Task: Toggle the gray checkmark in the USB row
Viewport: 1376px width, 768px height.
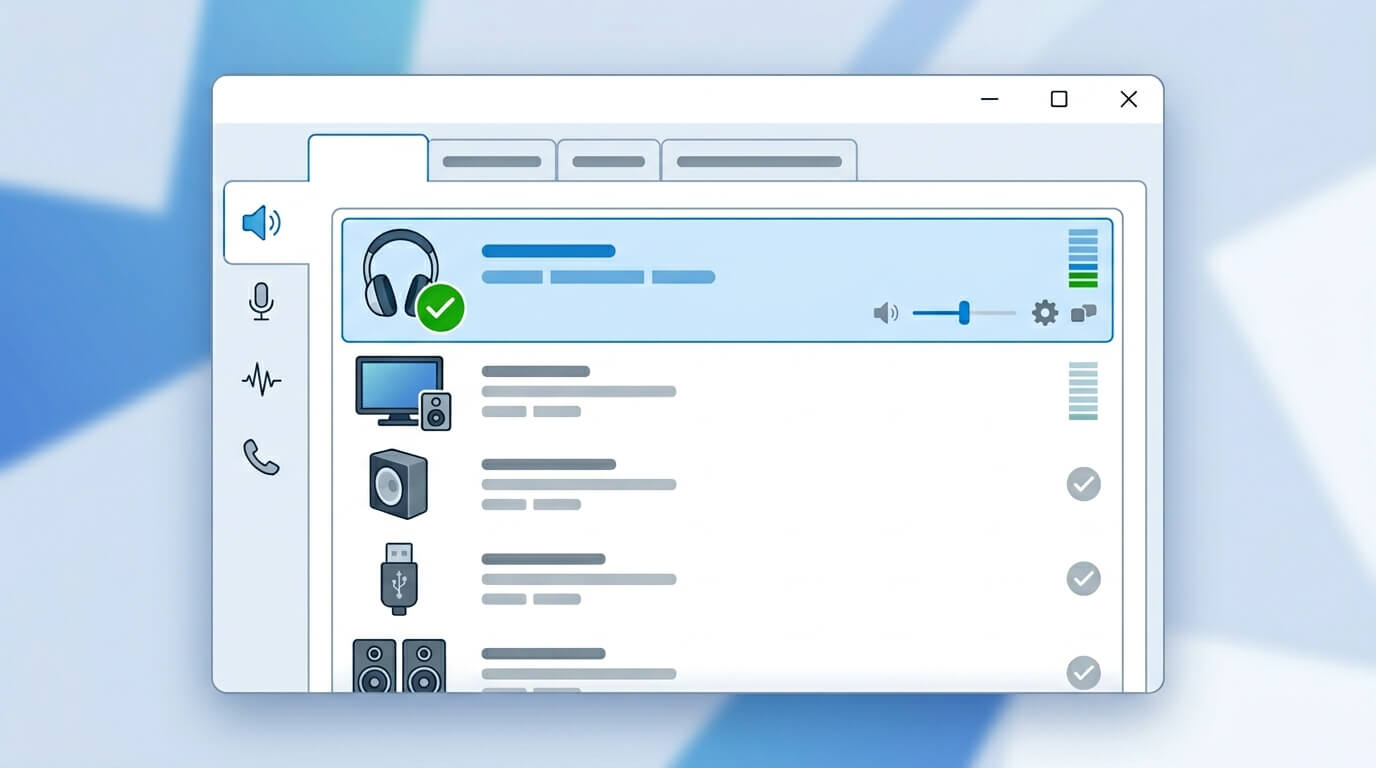Action: [1083, 578]
